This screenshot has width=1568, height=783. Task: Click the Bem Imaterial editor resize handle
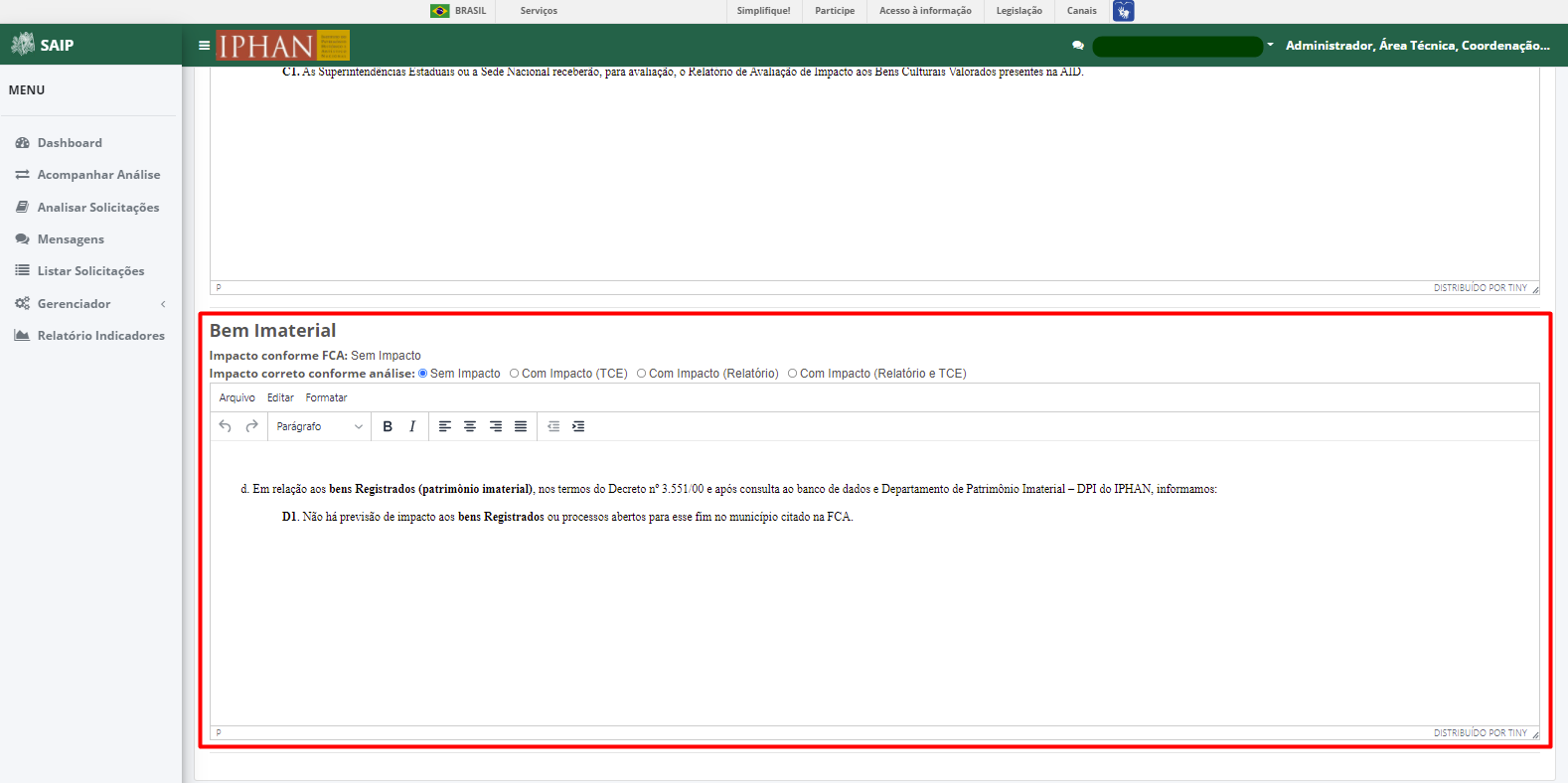click(x=1535, y=734)
